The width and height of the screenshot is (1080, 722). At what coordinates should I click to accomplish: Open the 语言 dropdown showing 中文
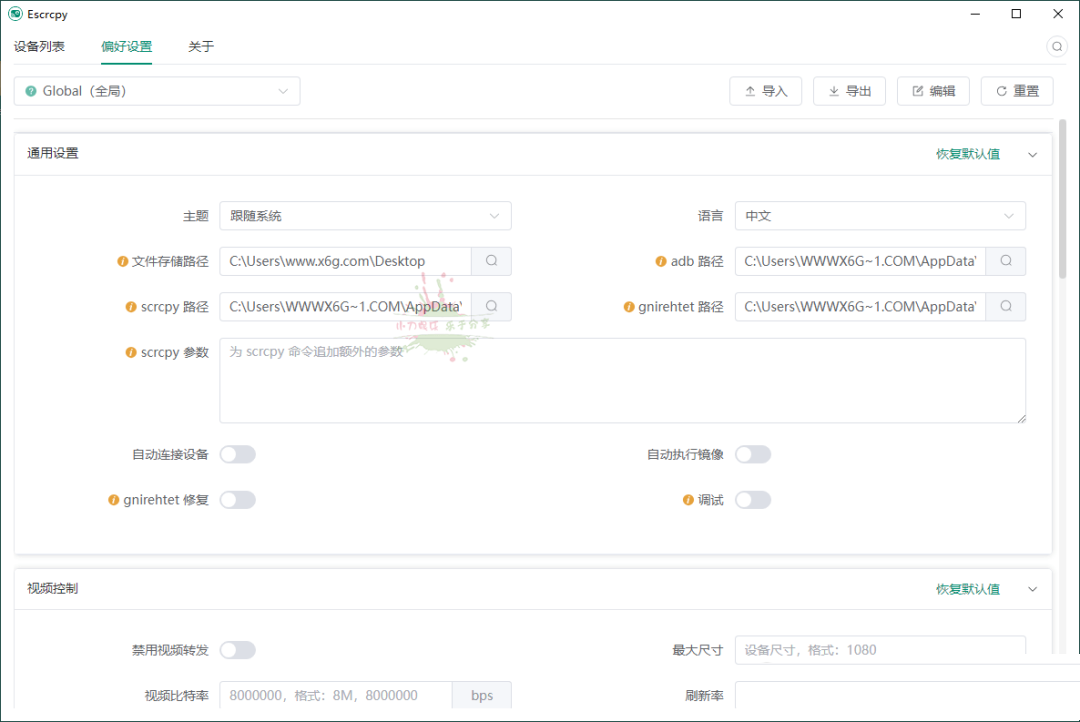[x=880, y=216]
